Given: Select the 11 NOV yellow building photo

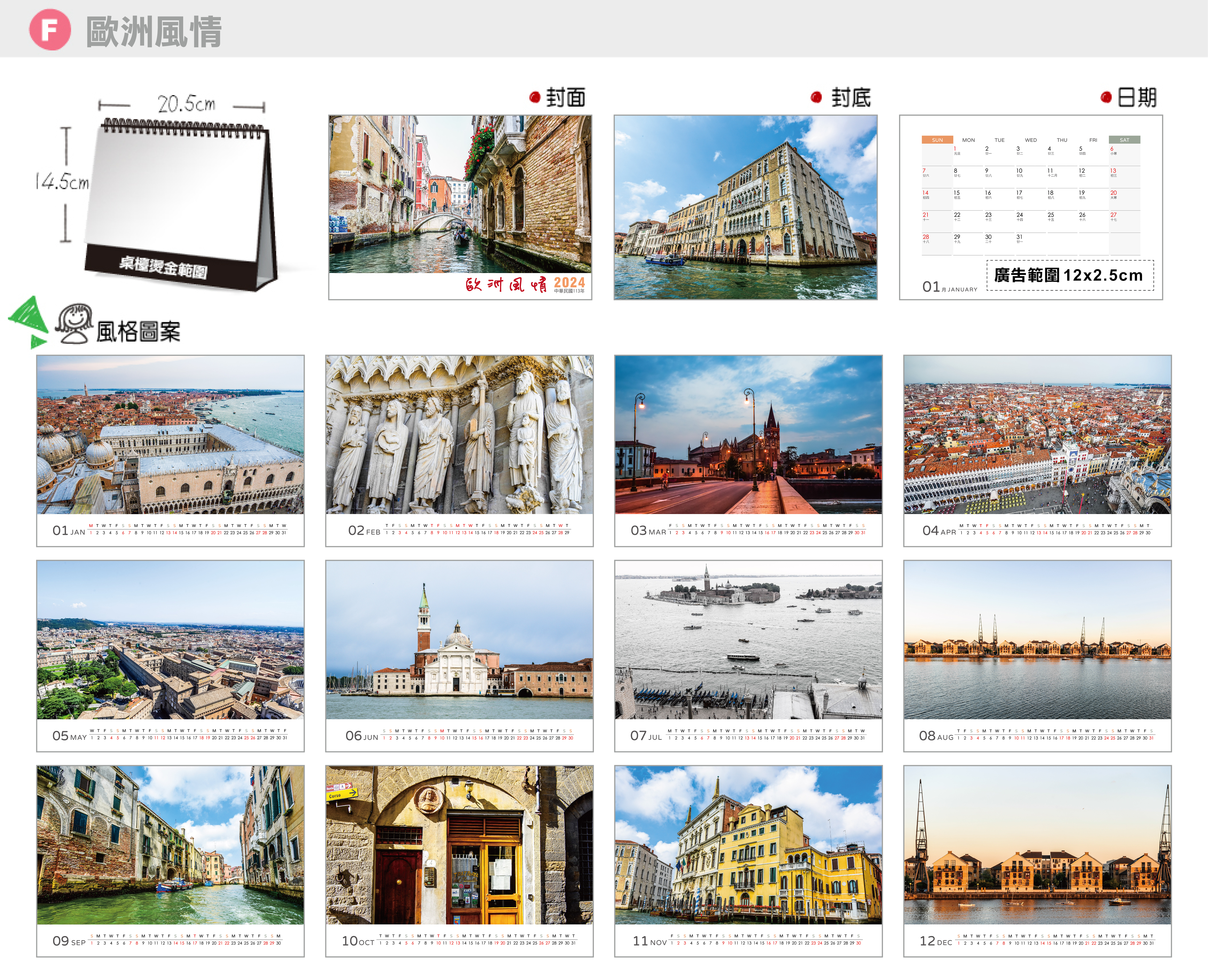Looking at the screenshot, I should [x=748, y=845].
